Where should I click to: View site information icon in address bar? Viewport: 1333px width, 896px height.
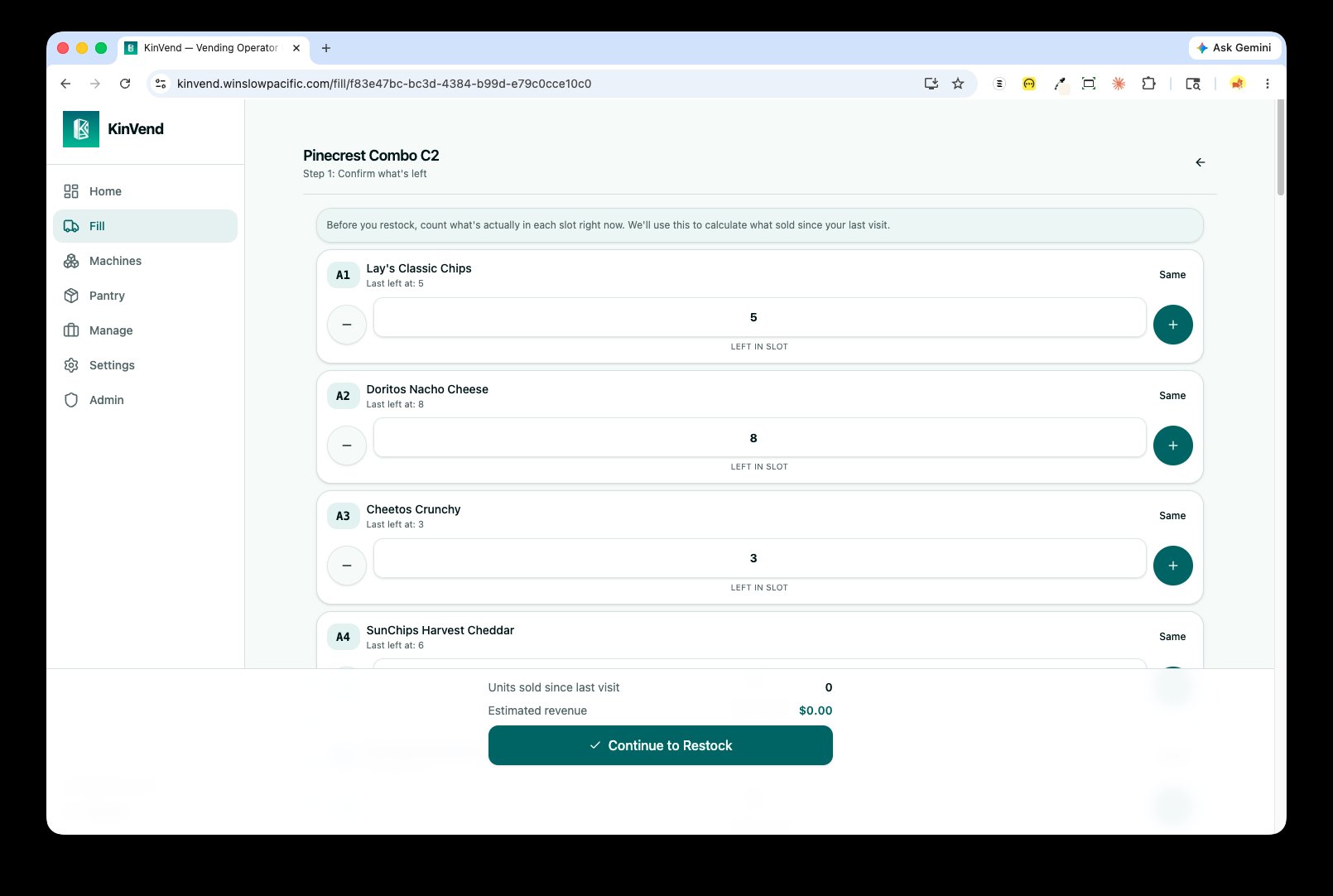tap(161, 84)
